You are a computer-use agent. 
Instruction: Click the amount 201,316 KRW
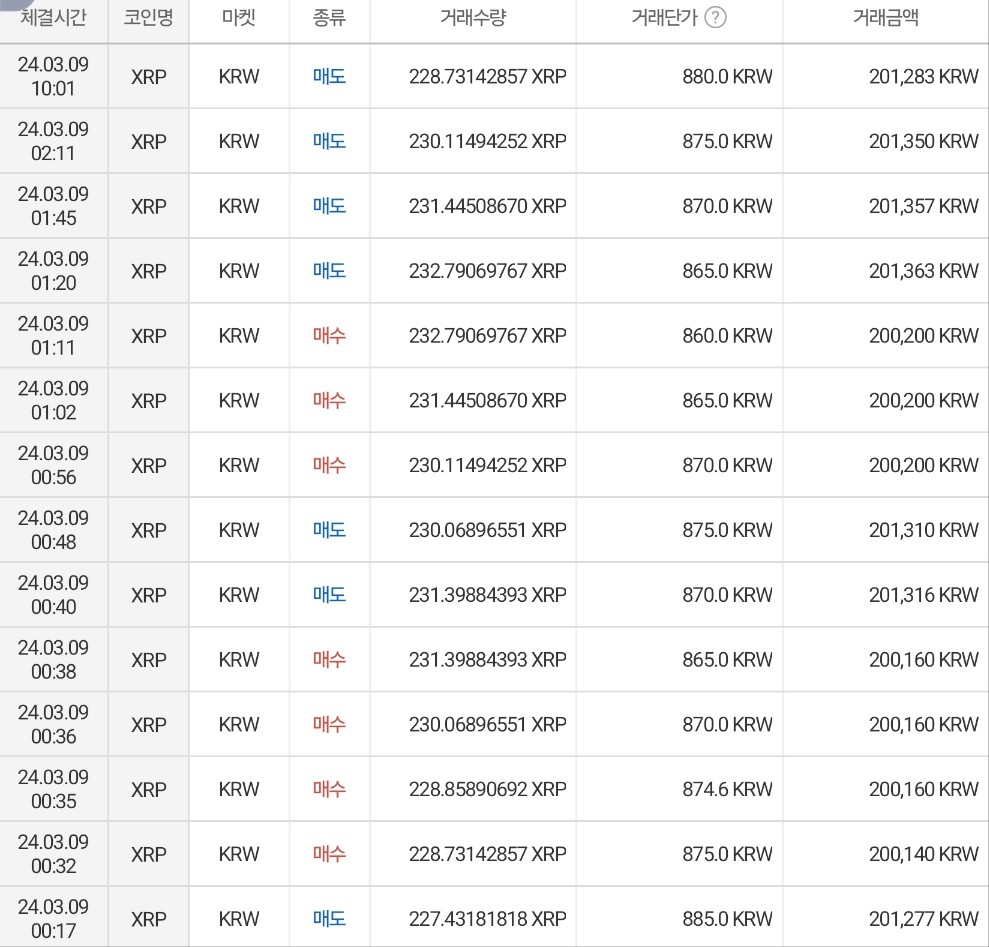click(x=923, y=594)
